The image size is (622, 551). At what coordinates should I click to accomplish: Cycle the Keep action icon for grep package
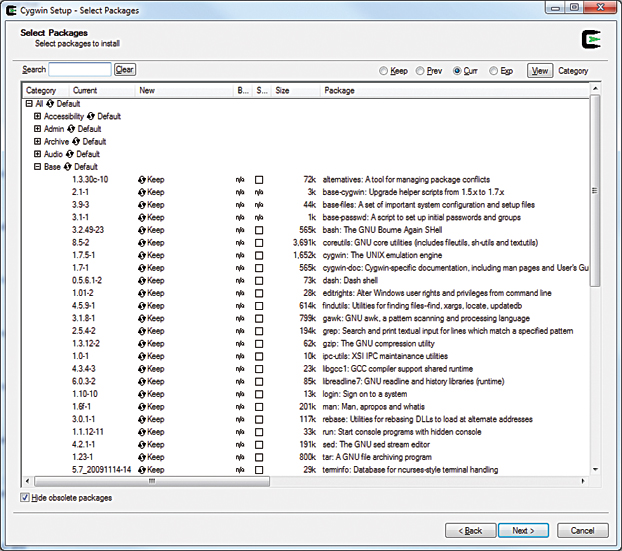click(x=142, y=331)
